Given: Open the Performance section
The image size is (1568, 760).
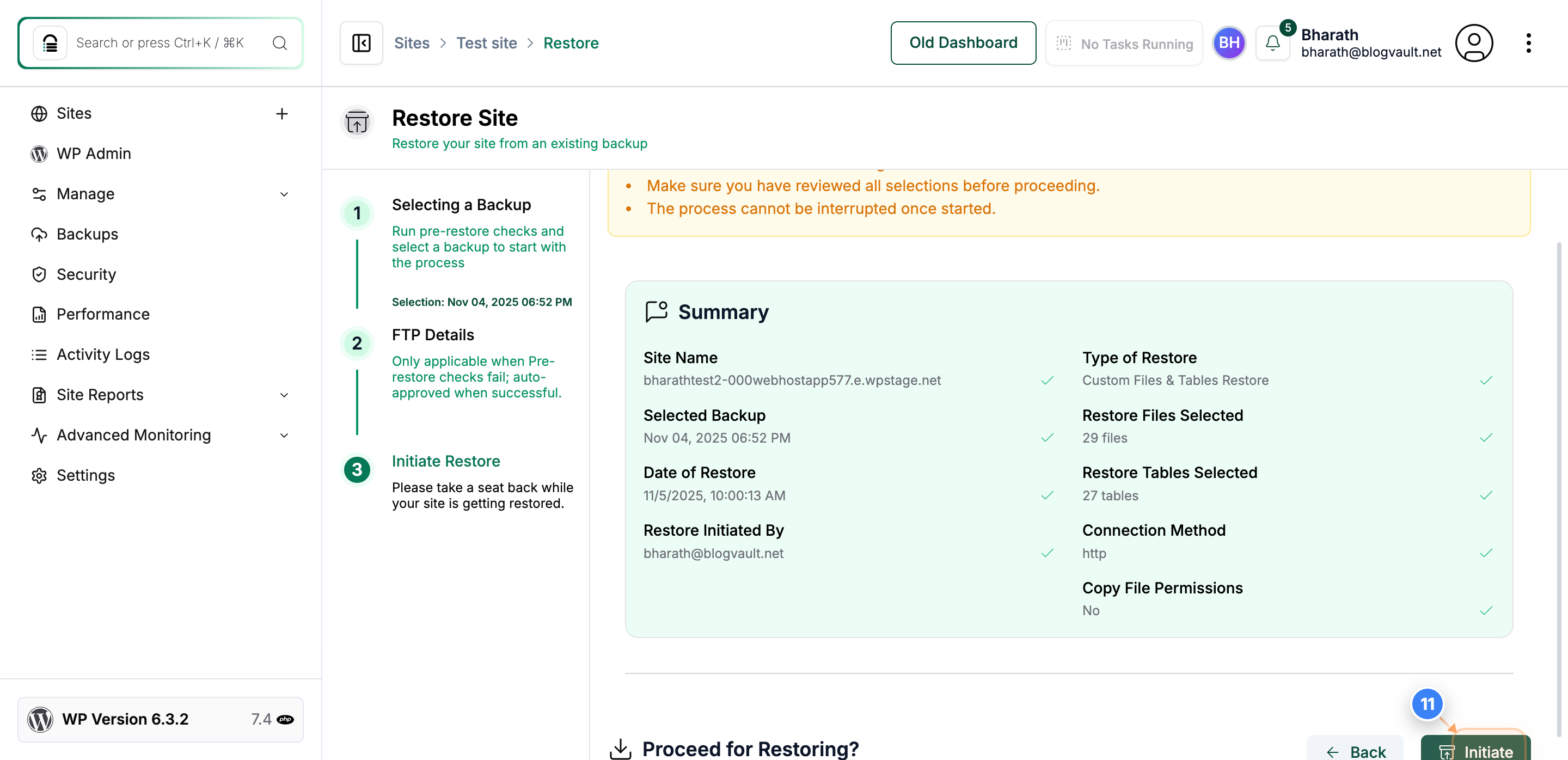Looking at the screenshot, I should point(104,314).
